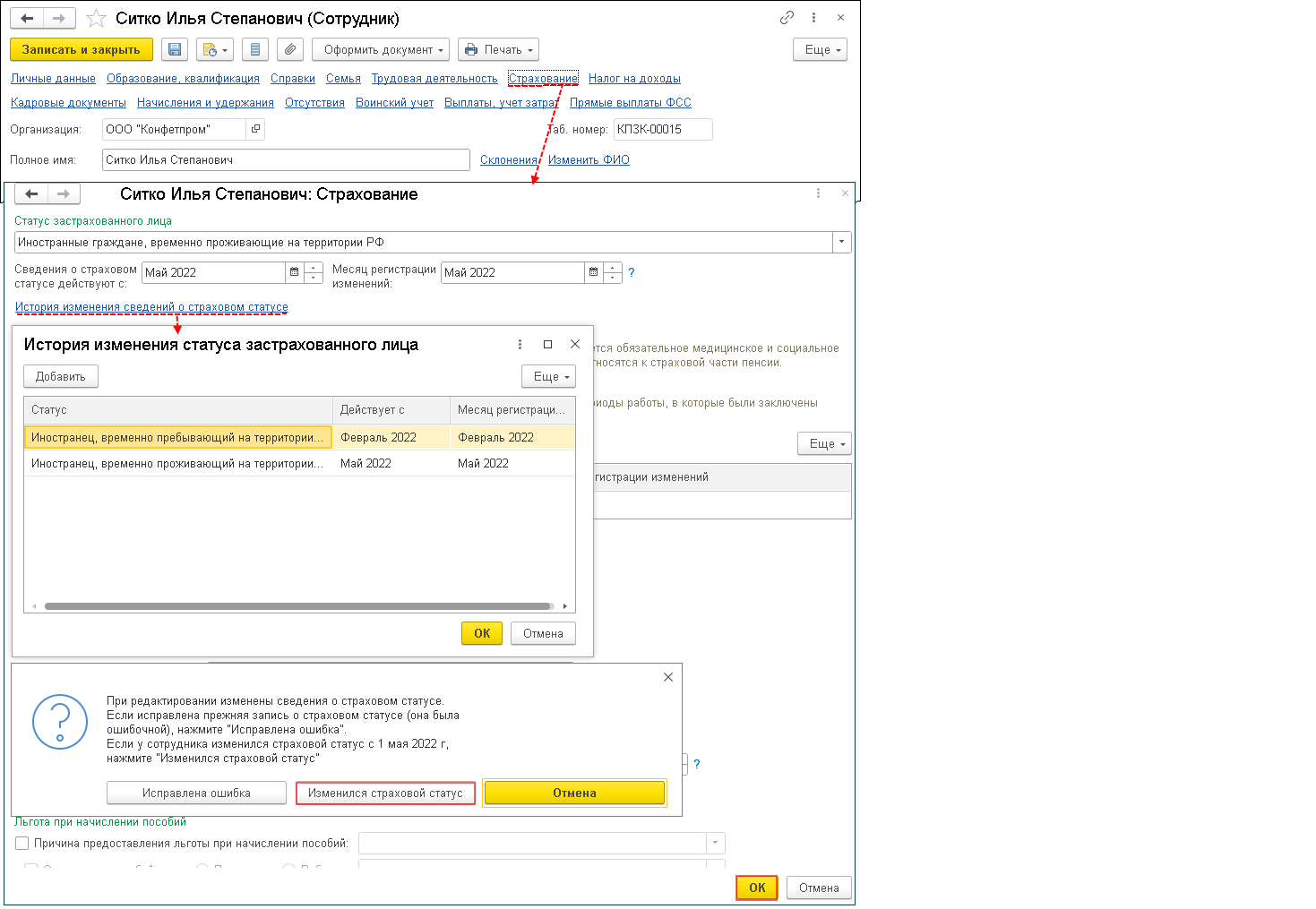Open Выплаты, учет затрат link
This screenshot has height=909, width=1316.
coord(502,103)
